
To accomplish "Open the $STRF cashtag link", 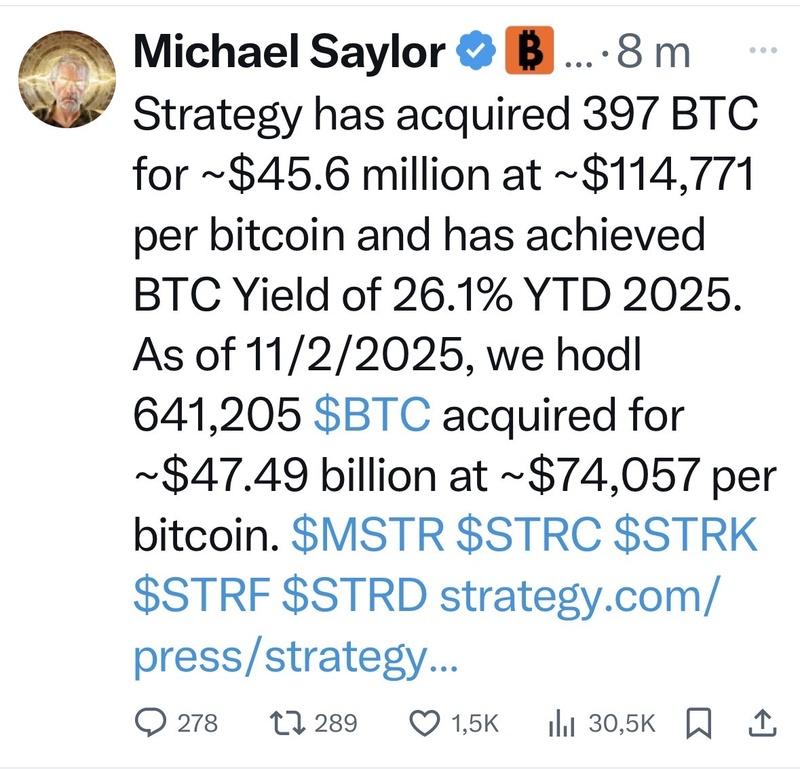I will pyautogui.click(x=201, y=597).
